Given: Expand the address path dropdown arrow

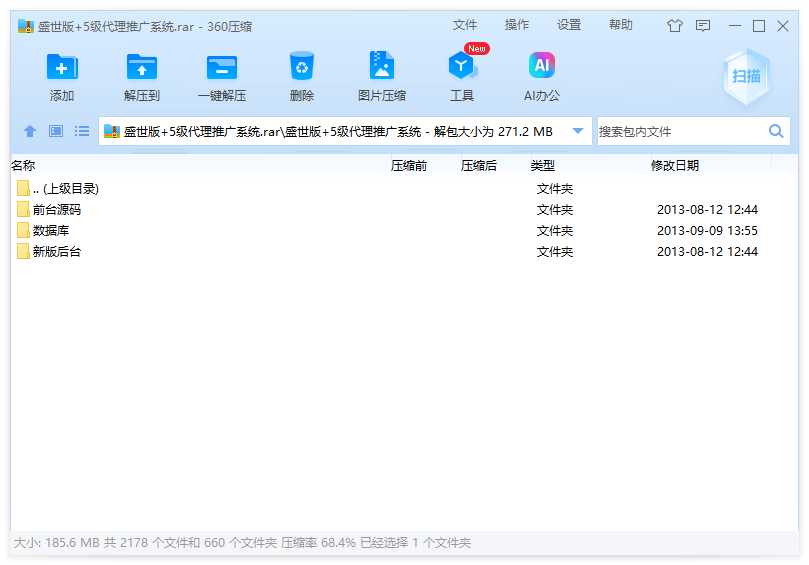Looking at the screenshot, I should coord(578,131).
